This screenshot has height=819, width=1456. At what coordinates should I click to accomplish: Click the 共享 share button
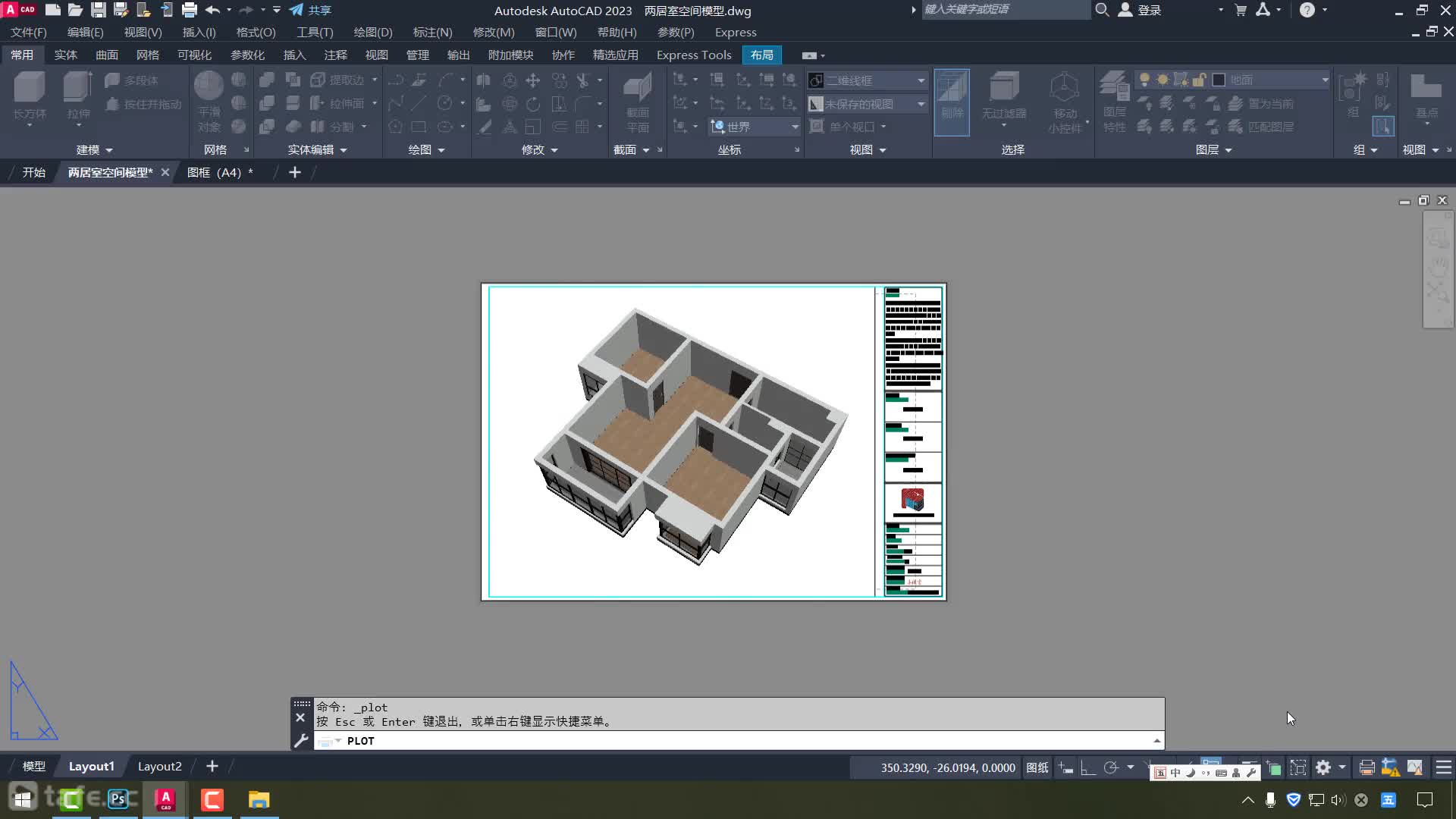click(310, 10)
